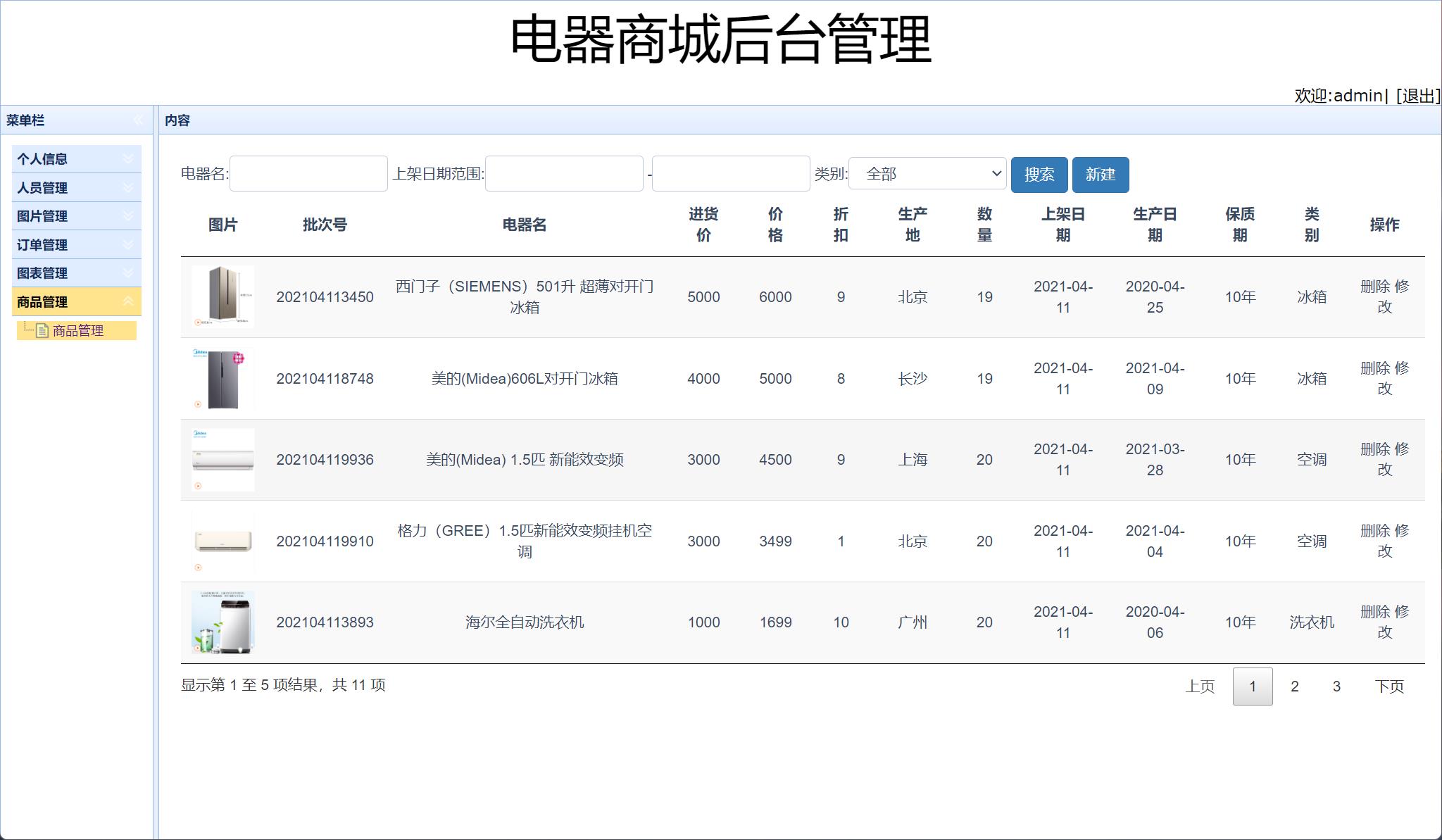The width and height of the screenshot is (1442, 840).
Task: Select 订单管理 in the sidebar menu
Action: tap(42, 244)
